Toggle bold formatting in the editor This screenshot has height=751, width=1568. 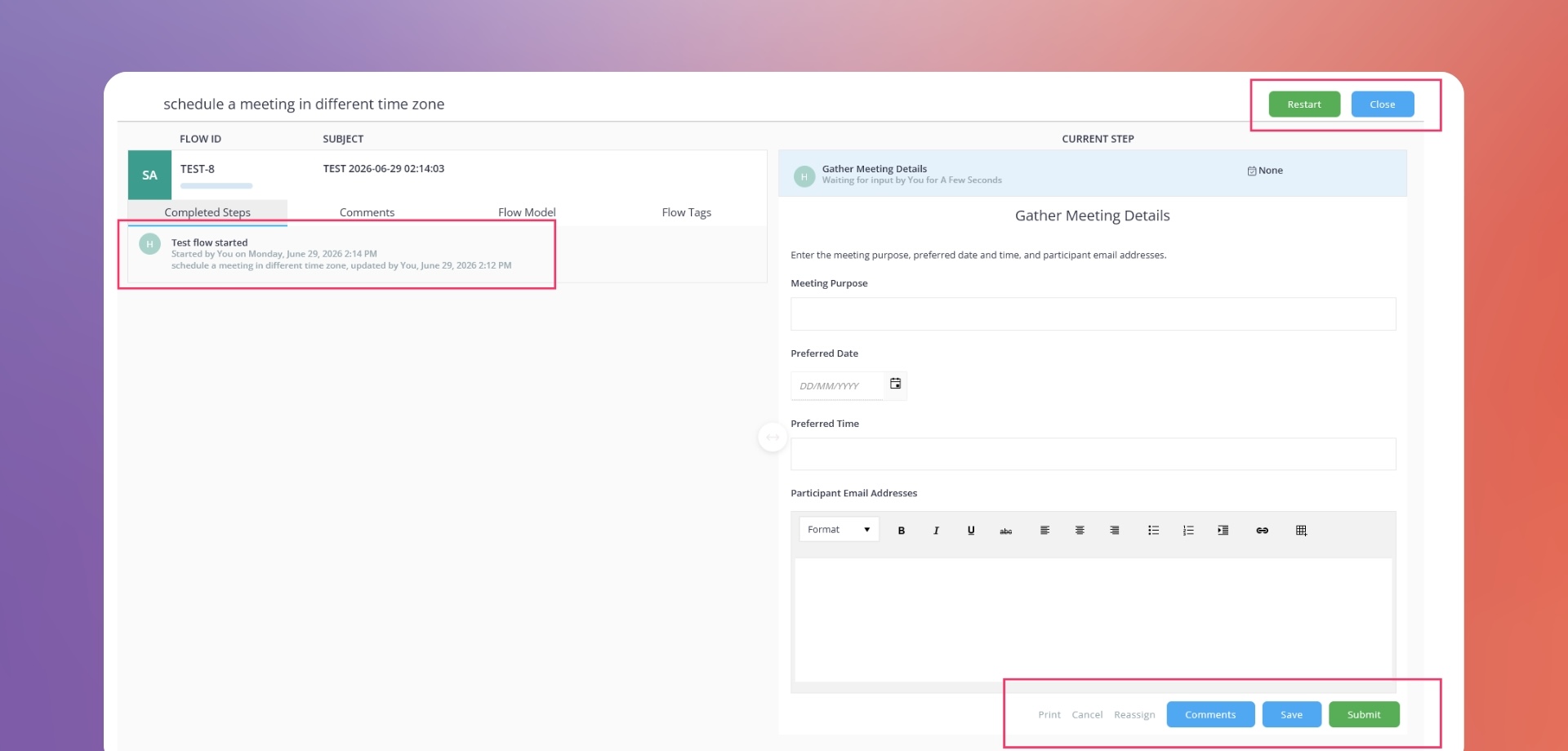901,531
